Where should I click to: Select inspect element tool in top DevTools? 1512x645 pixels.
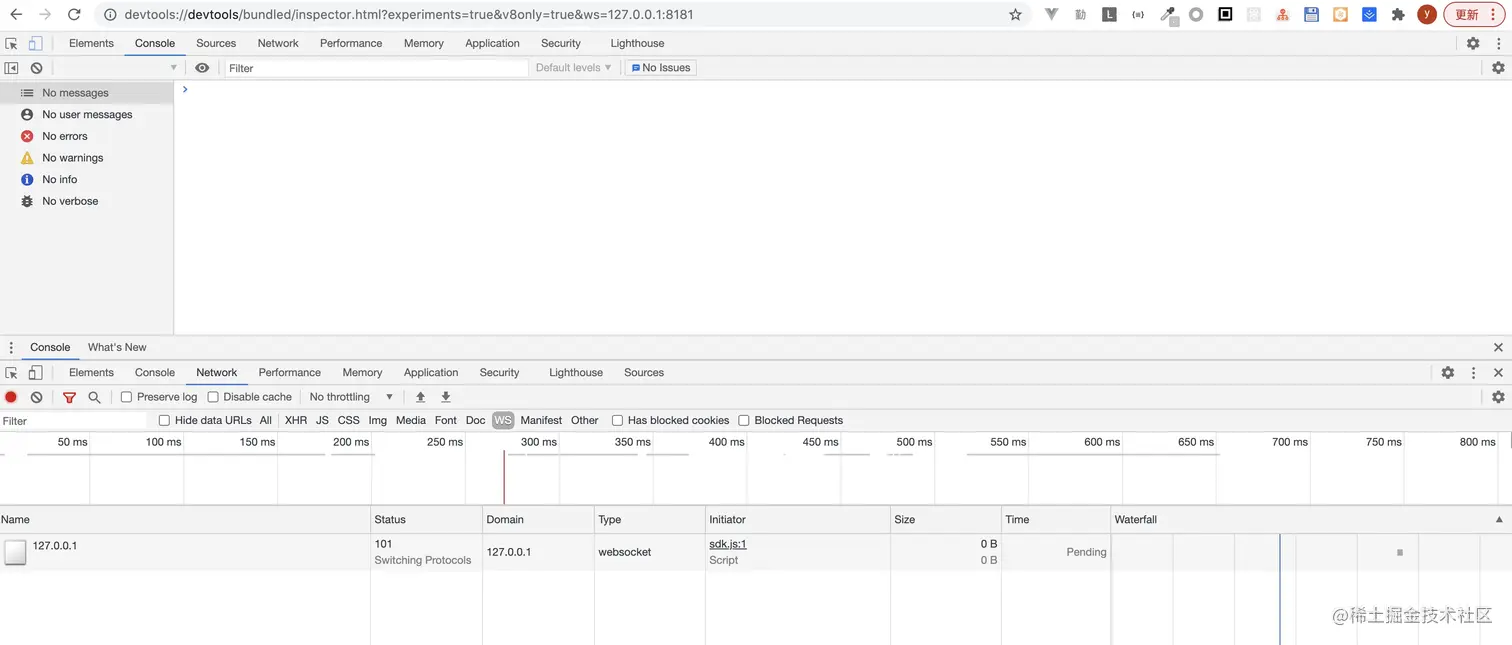tap(12, 43)
